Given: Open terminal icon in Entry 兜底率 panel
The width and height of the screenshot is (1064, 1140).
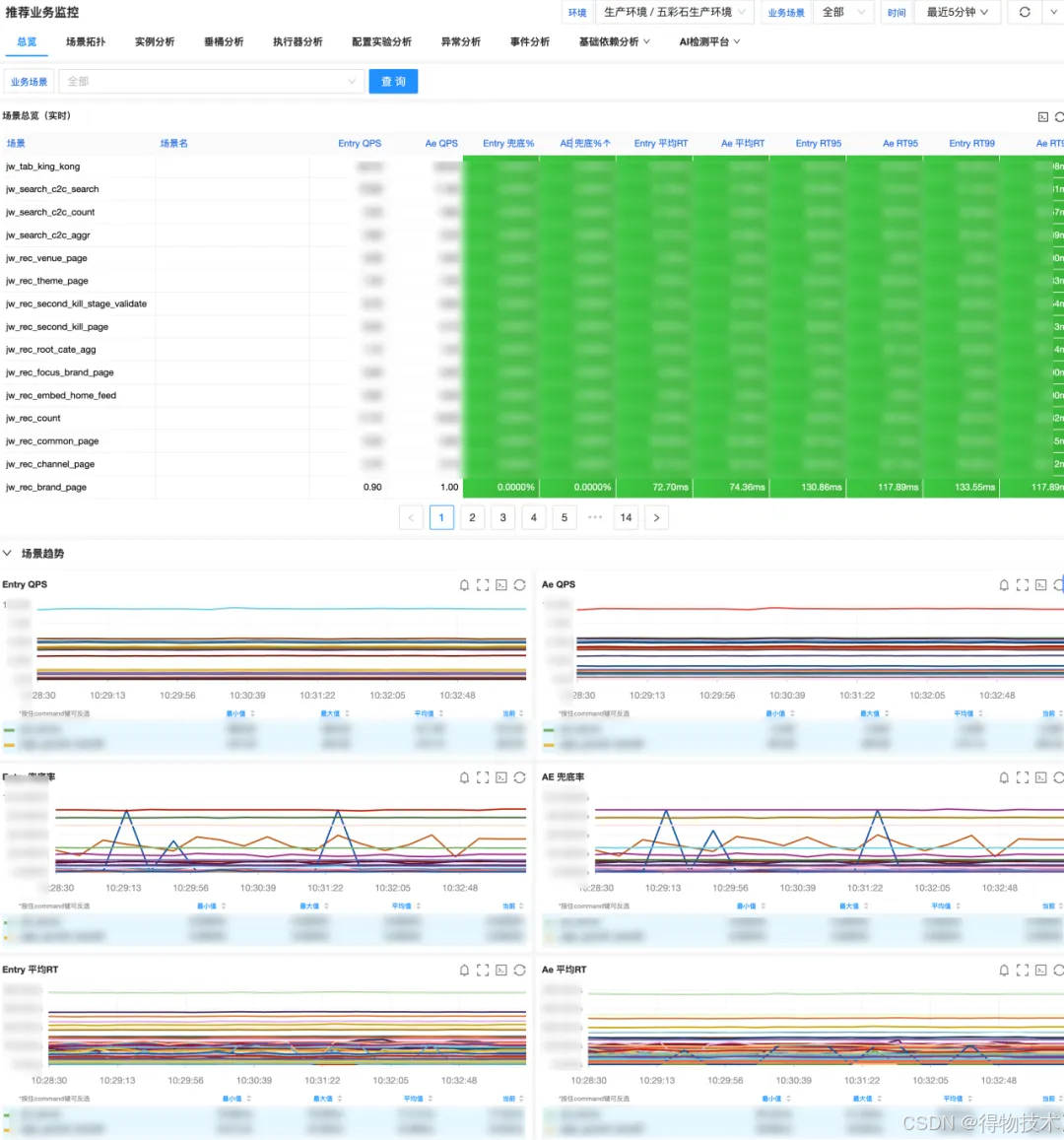Looking at the screenshot, I should coord(501,778).
